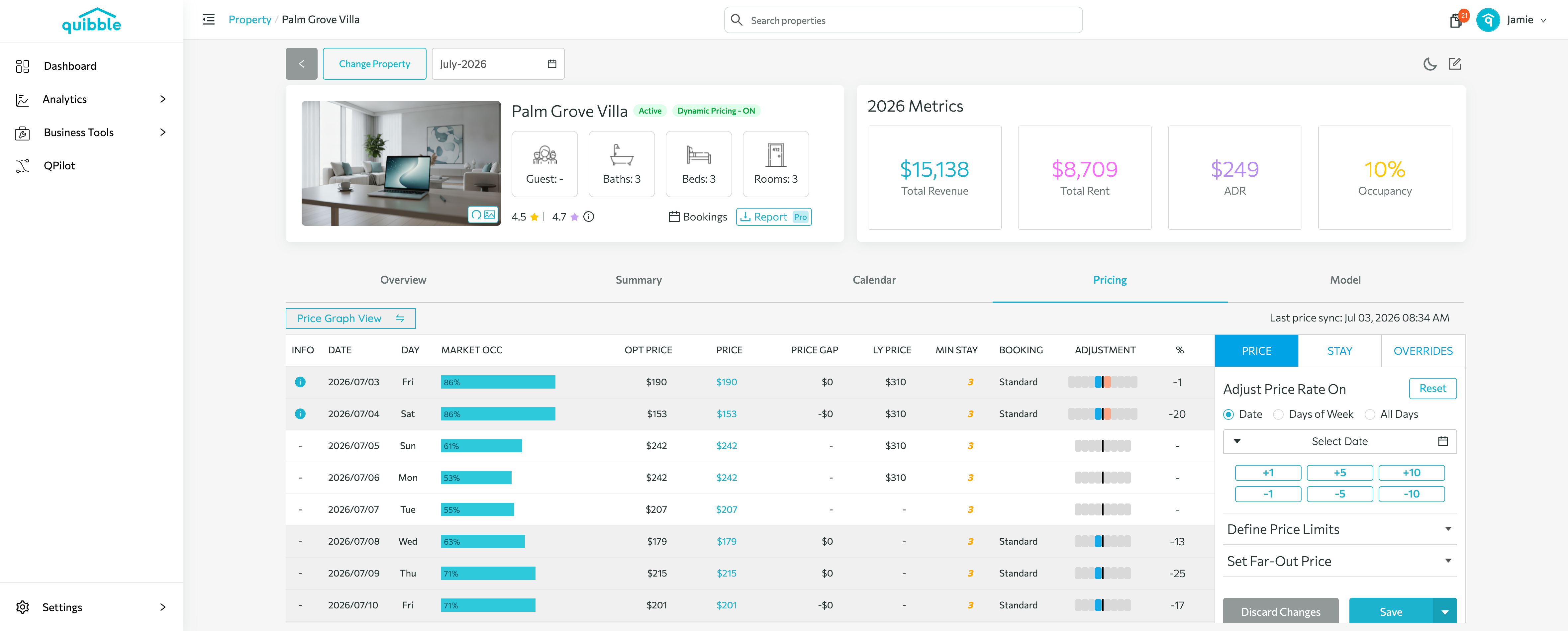
Task: Click the Guest count tile icon
Action: (x=544, y=155)
